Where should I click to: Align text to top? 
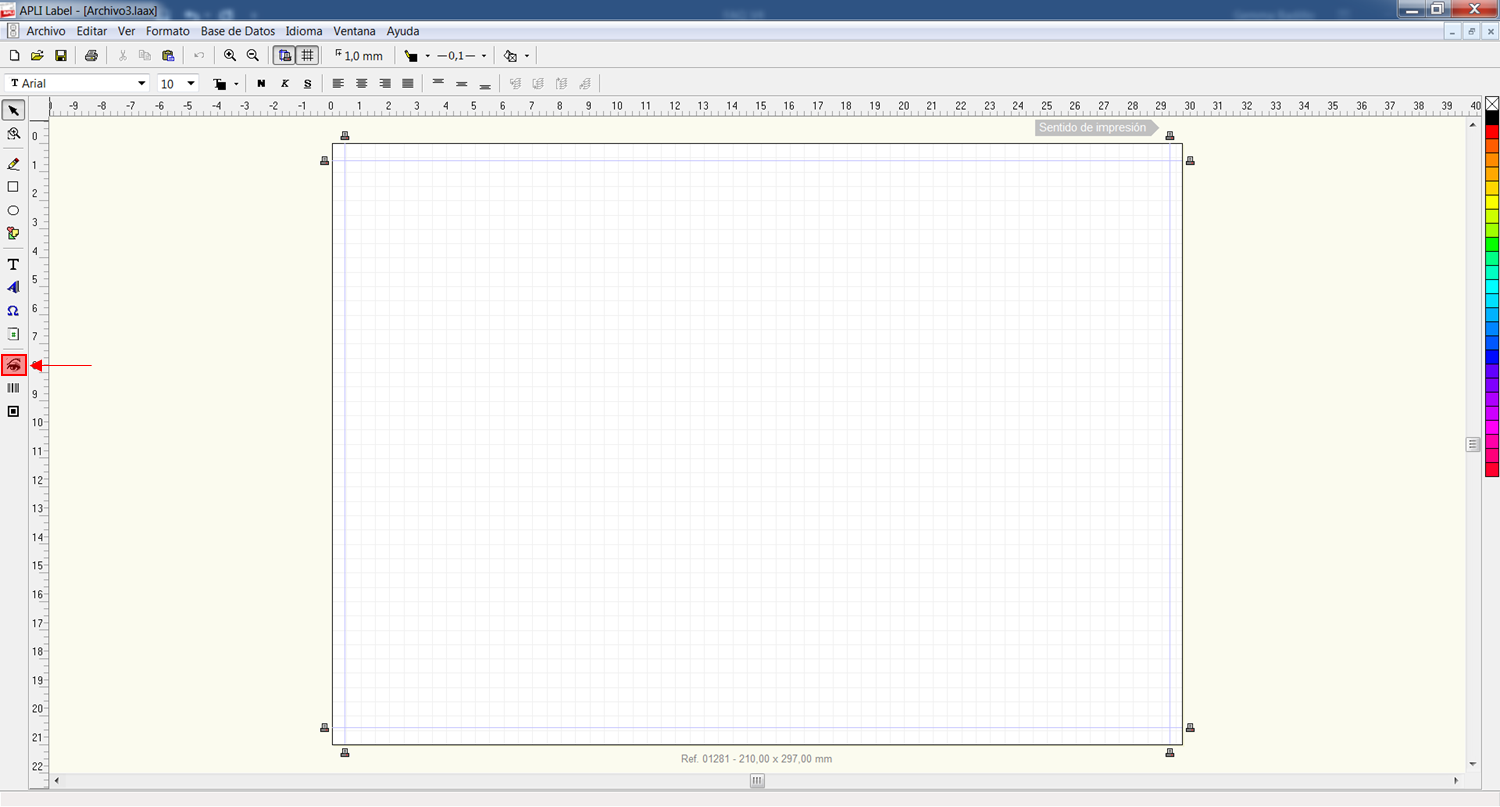click(438, 83)
